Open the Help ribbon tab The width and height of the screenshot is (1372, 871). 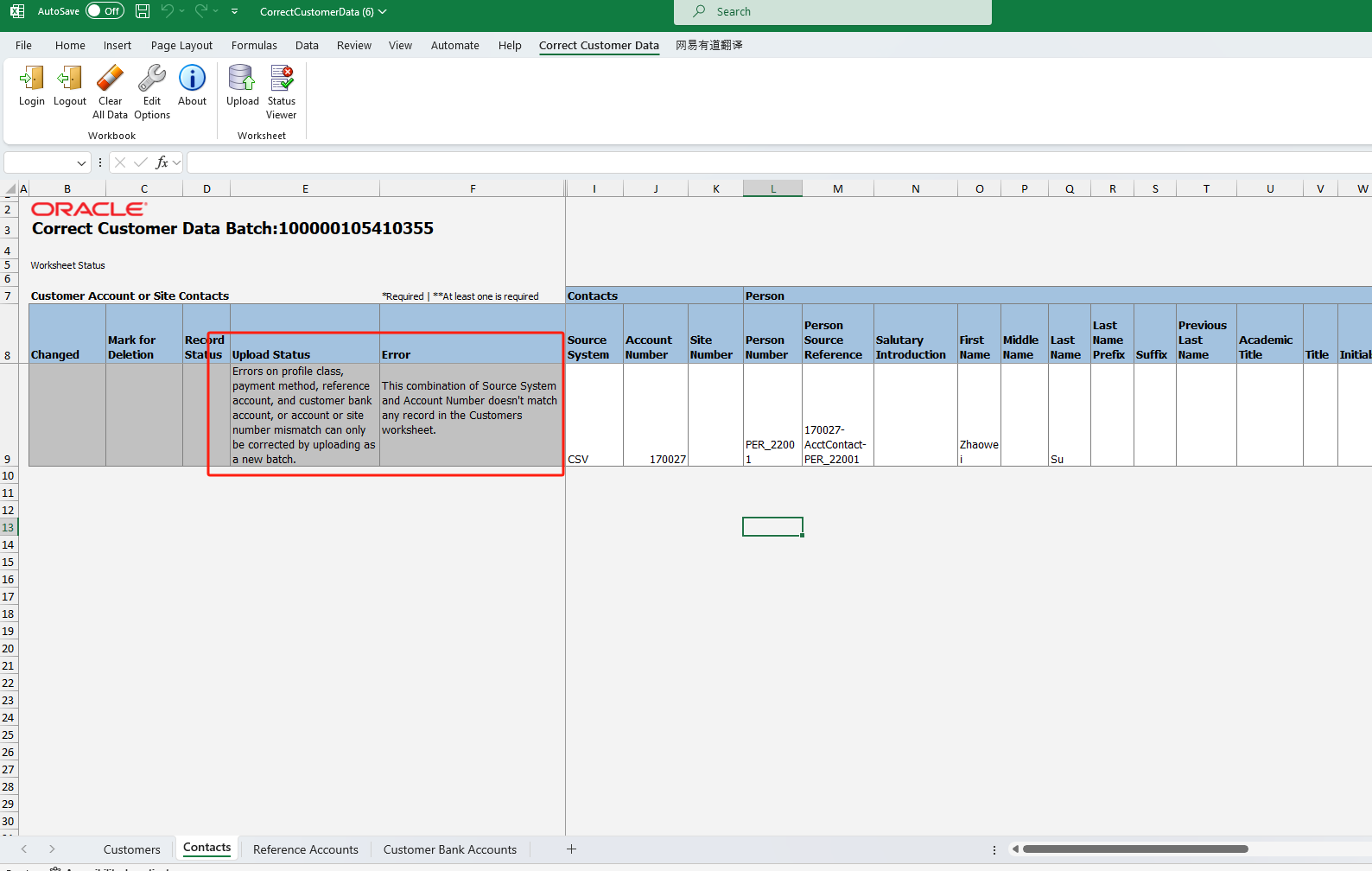[x=510, y=46]
